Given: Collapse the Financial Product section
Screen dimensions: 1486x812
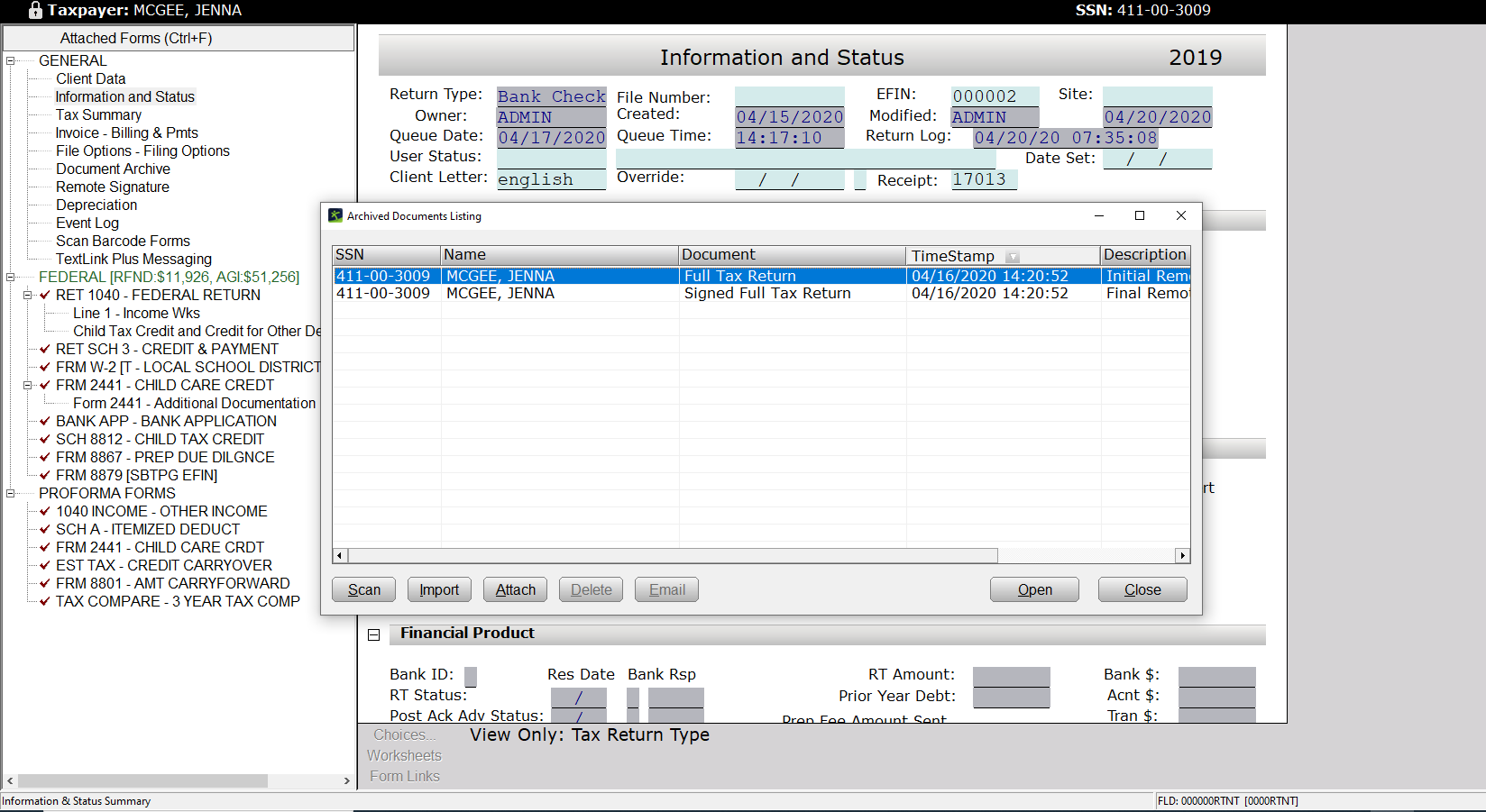Looking at the screenshot, I should point(373,634).
